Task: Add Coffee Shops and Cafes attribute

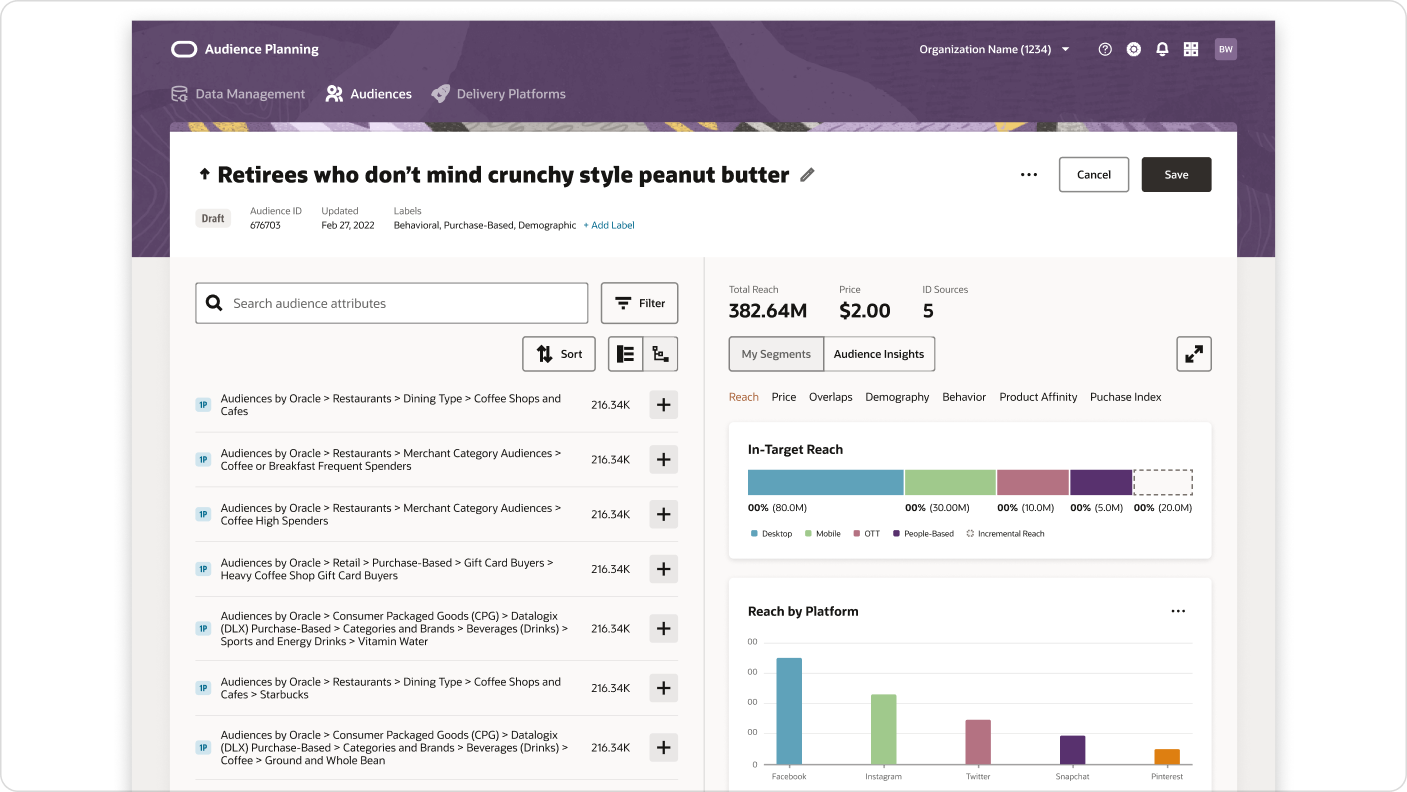Action: tap(664, 405)
